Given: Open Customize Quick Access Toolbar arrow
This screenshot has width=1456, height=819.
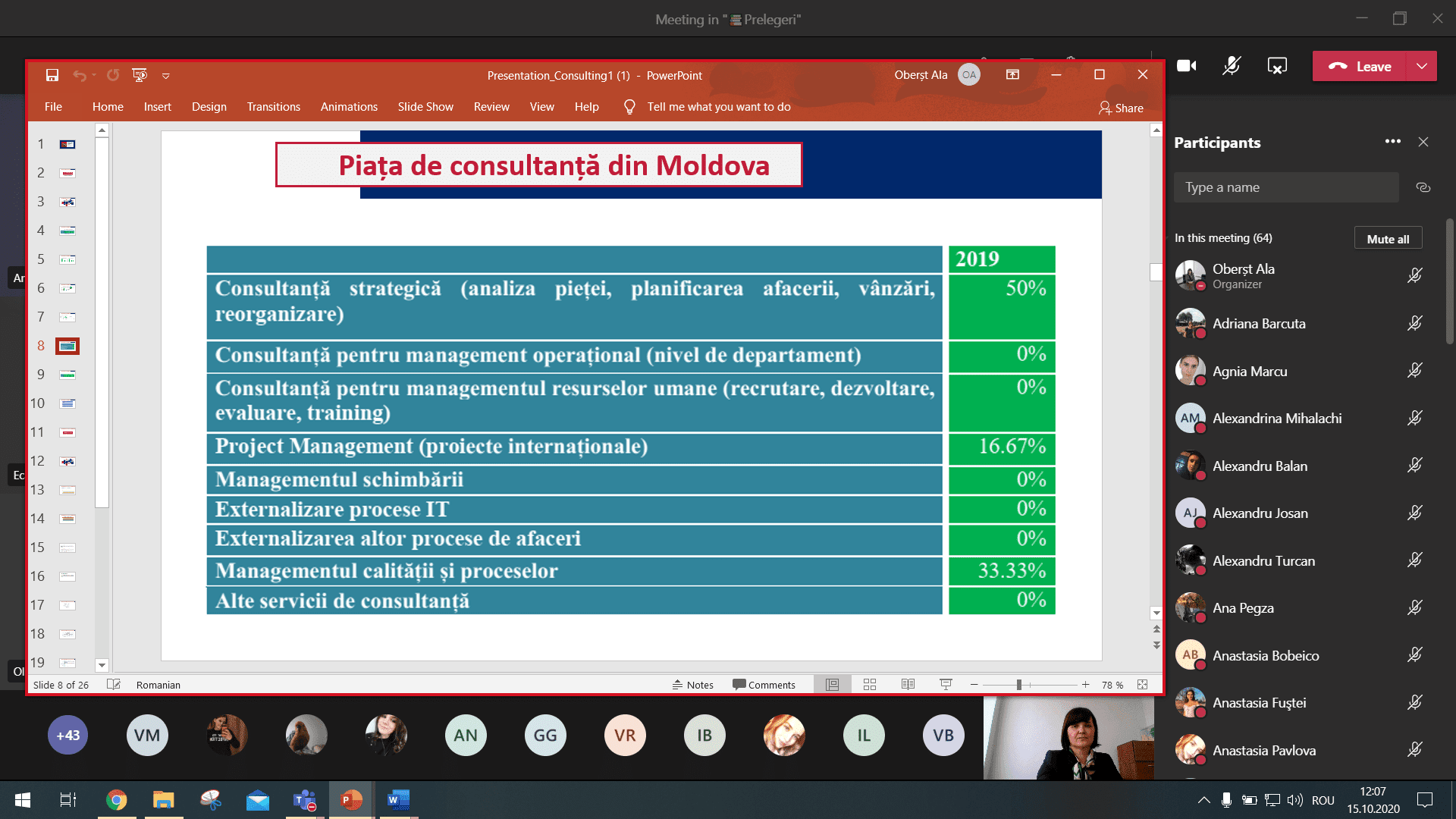Looking at the screenshot, I should (166, 76).
